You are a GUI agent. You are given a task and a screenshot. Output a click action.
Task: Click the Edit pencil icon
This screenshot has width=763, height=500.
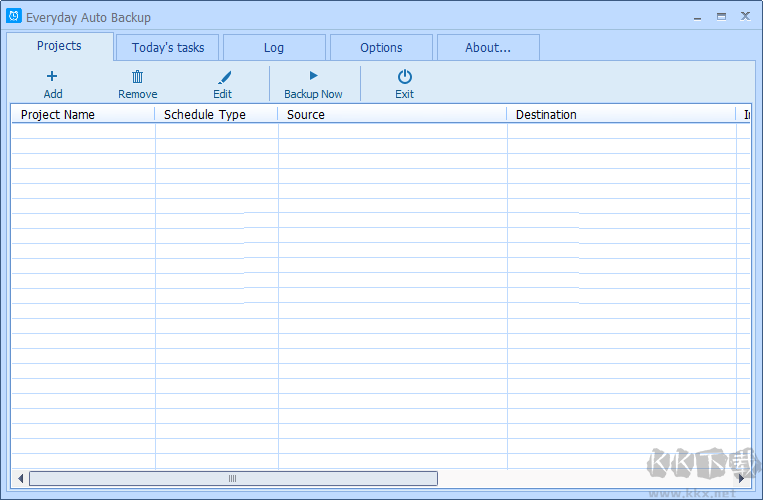[x=223, y=76]
